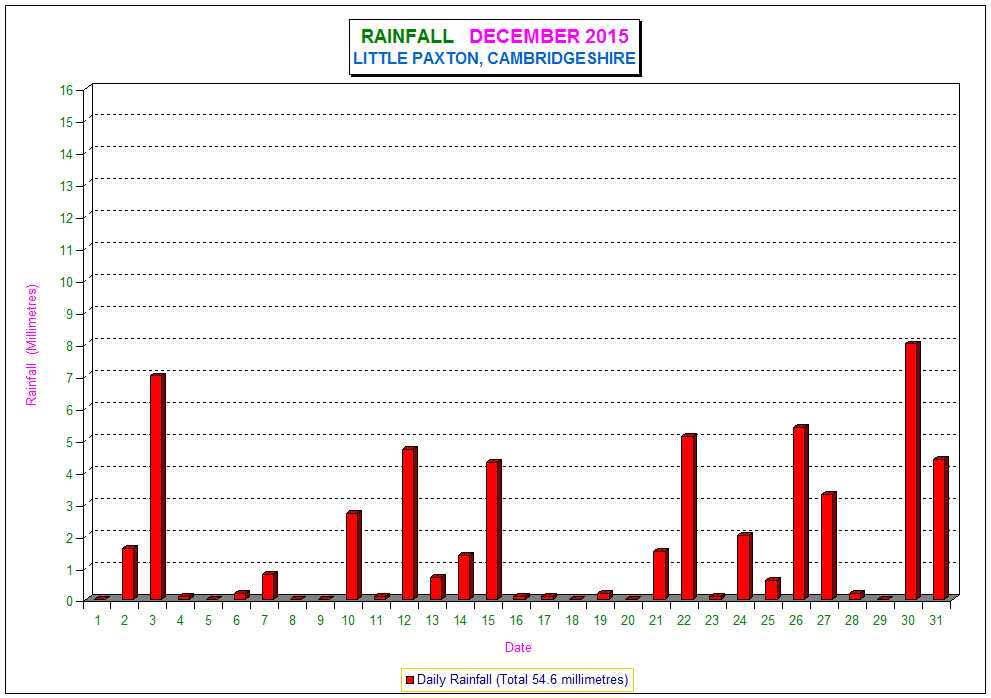991x698 pixels.
Task: Click the title text DECEMBER 2015
Action: pos(549,36)
